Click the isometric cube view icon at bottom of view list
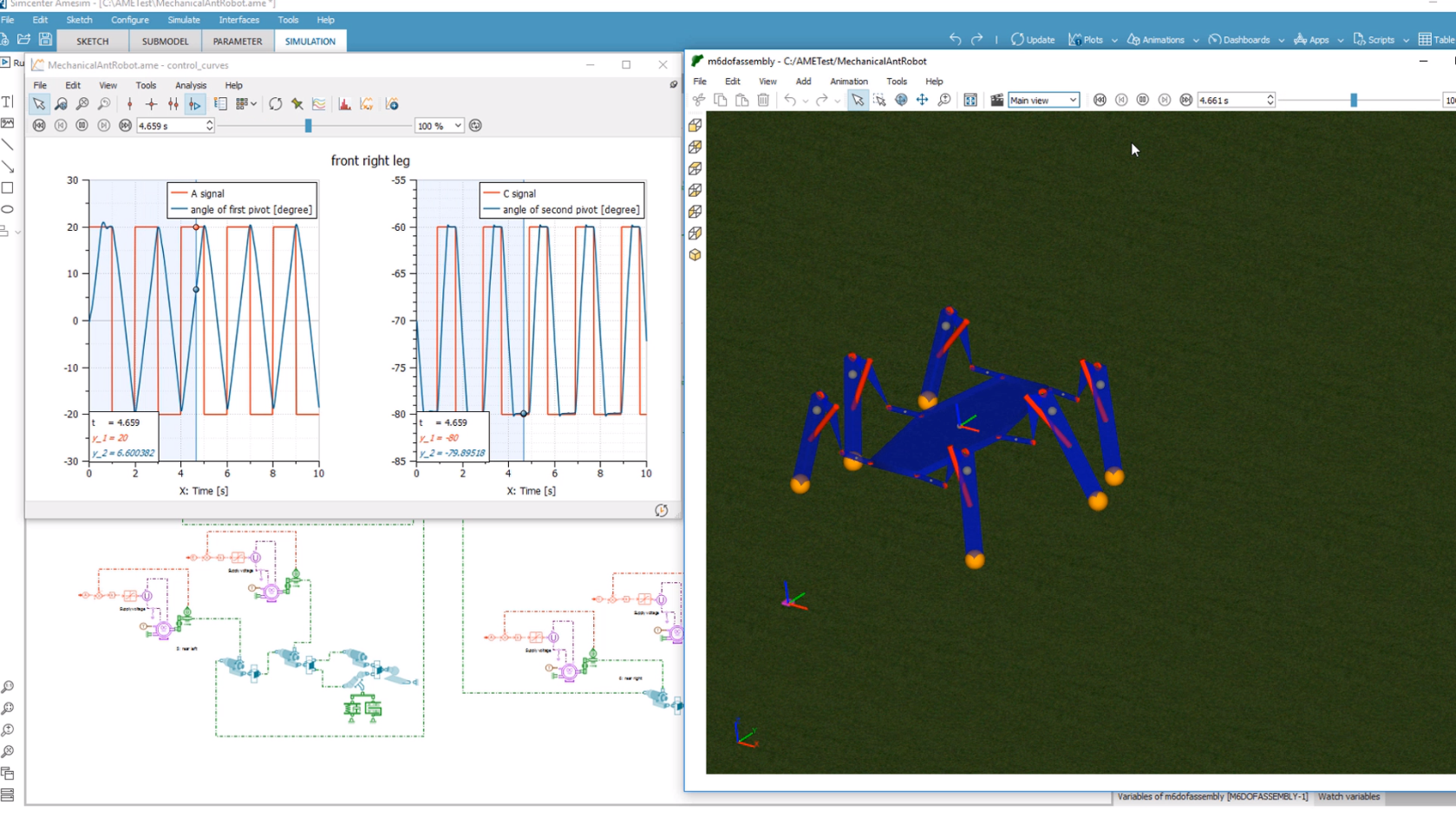1456x818 pixels. [695, 255]
